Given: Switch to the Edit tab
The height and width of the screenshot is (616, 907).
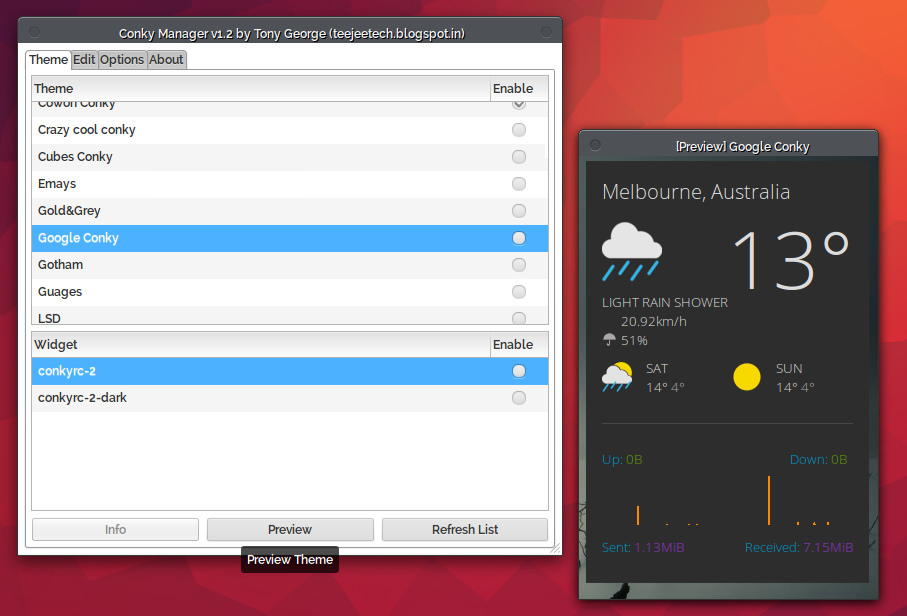Looking at the screenshot, I should click(x=84, y=59).
